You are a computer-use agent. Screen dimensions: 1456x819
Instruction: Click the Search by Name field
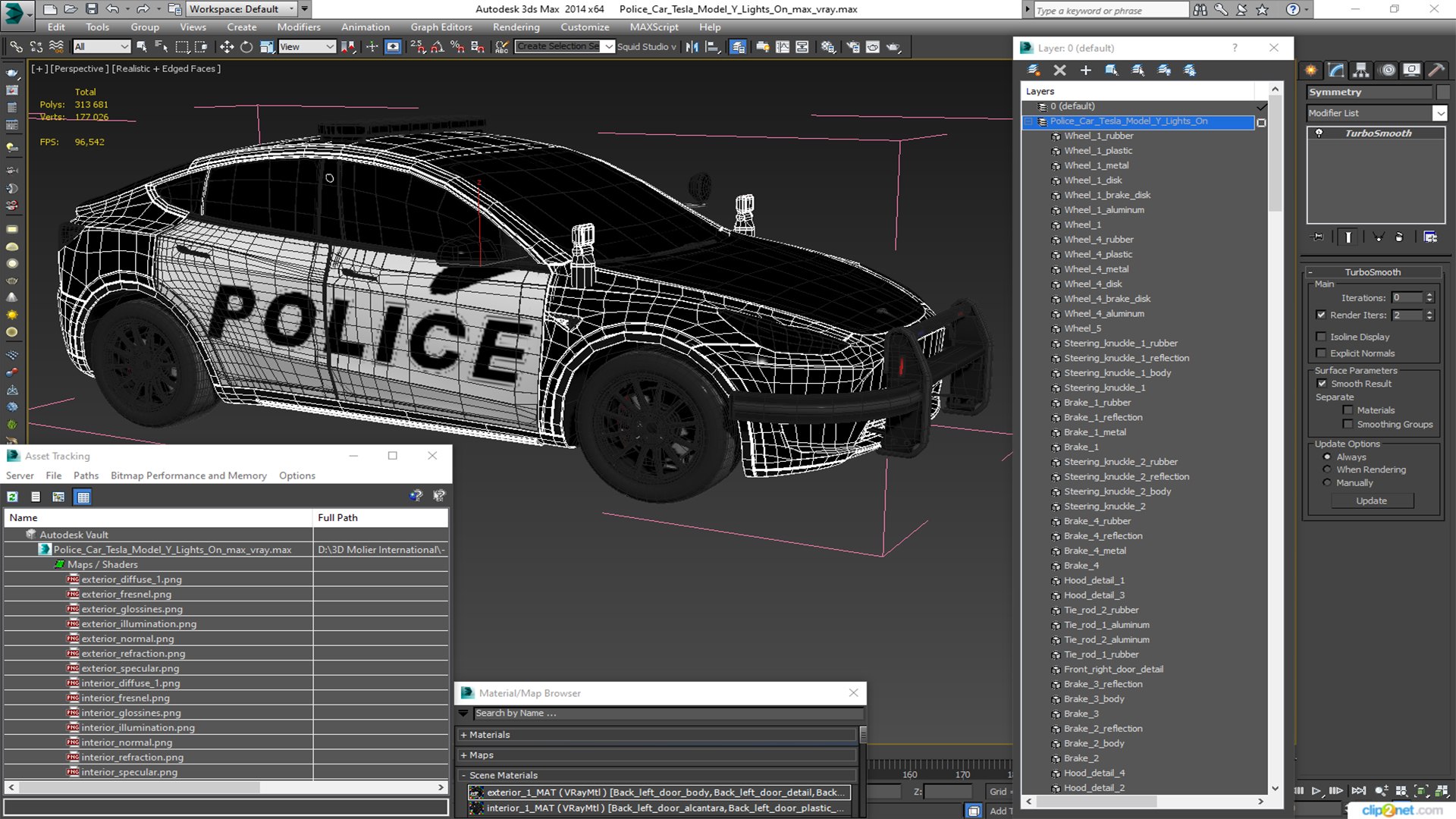click(667, 714)
